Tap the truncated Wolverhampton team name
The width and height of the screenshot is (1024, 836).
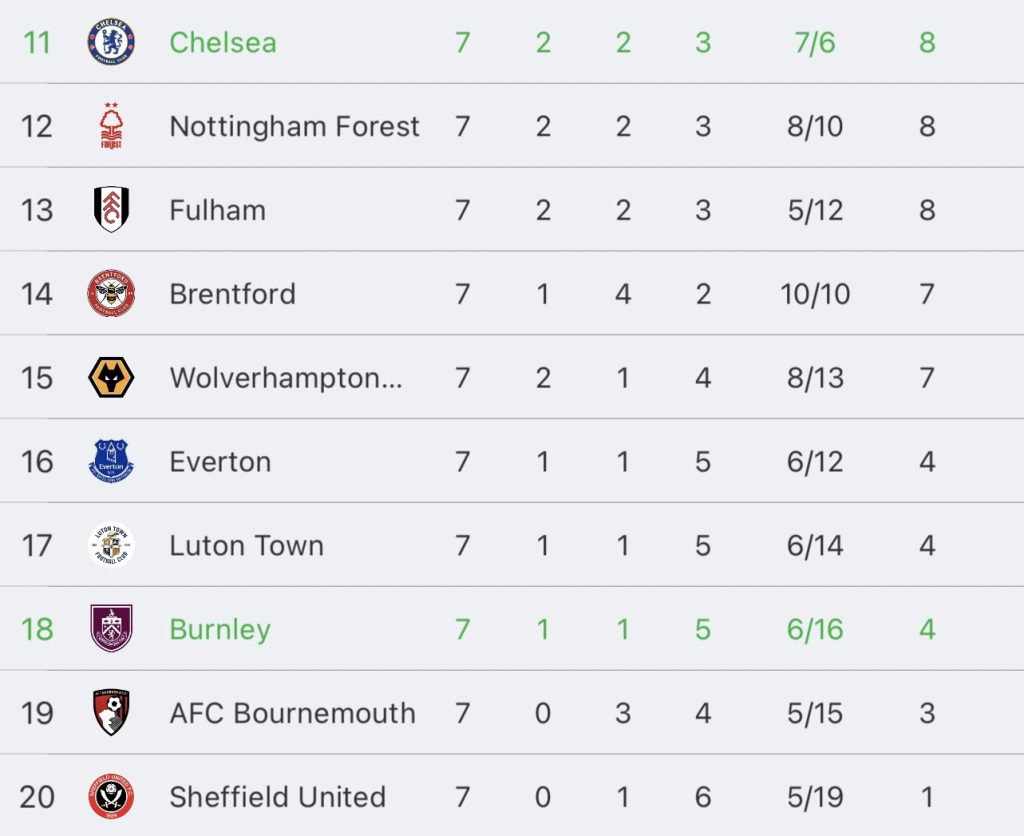285,378
